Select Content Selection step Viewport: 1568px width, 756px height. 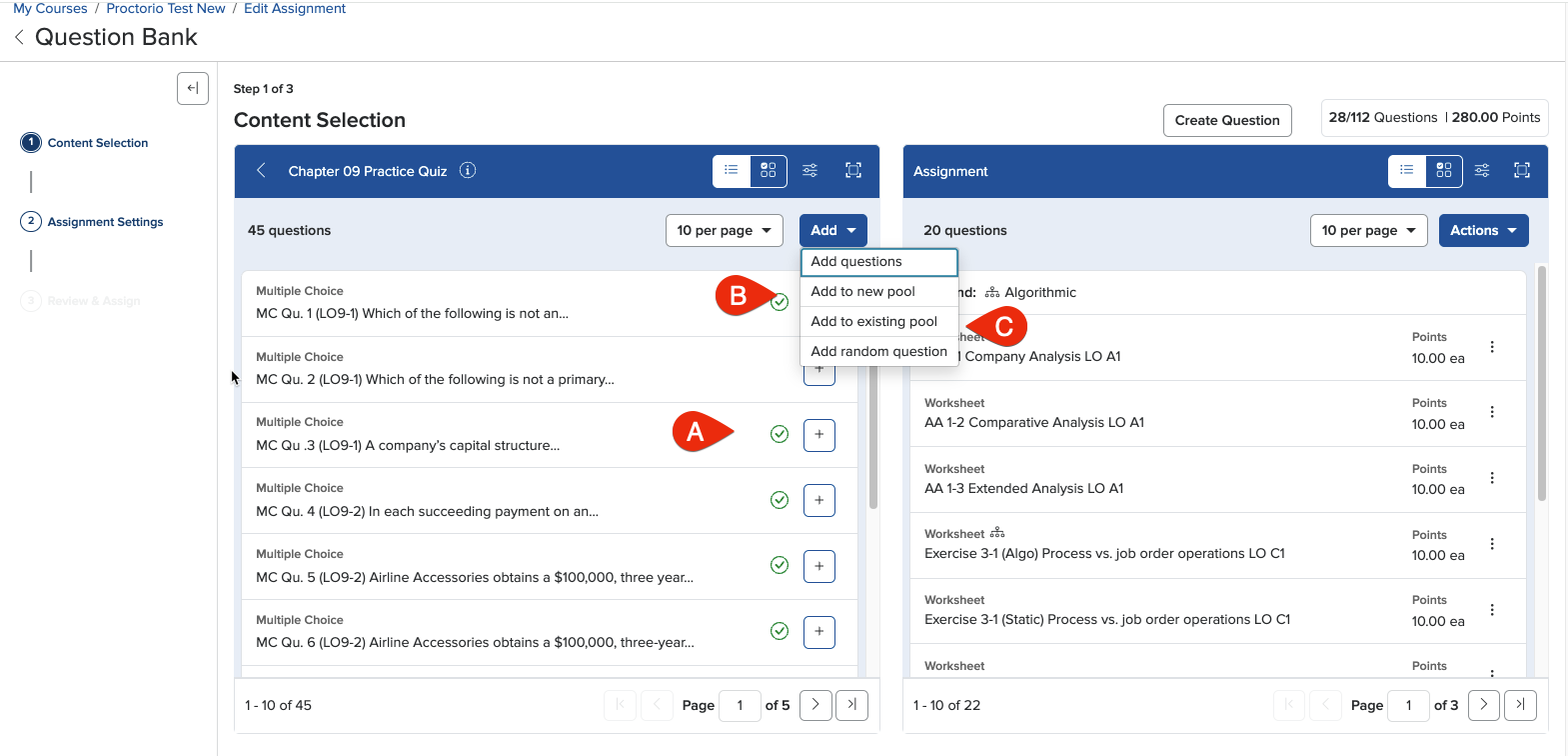click(85, 143)
